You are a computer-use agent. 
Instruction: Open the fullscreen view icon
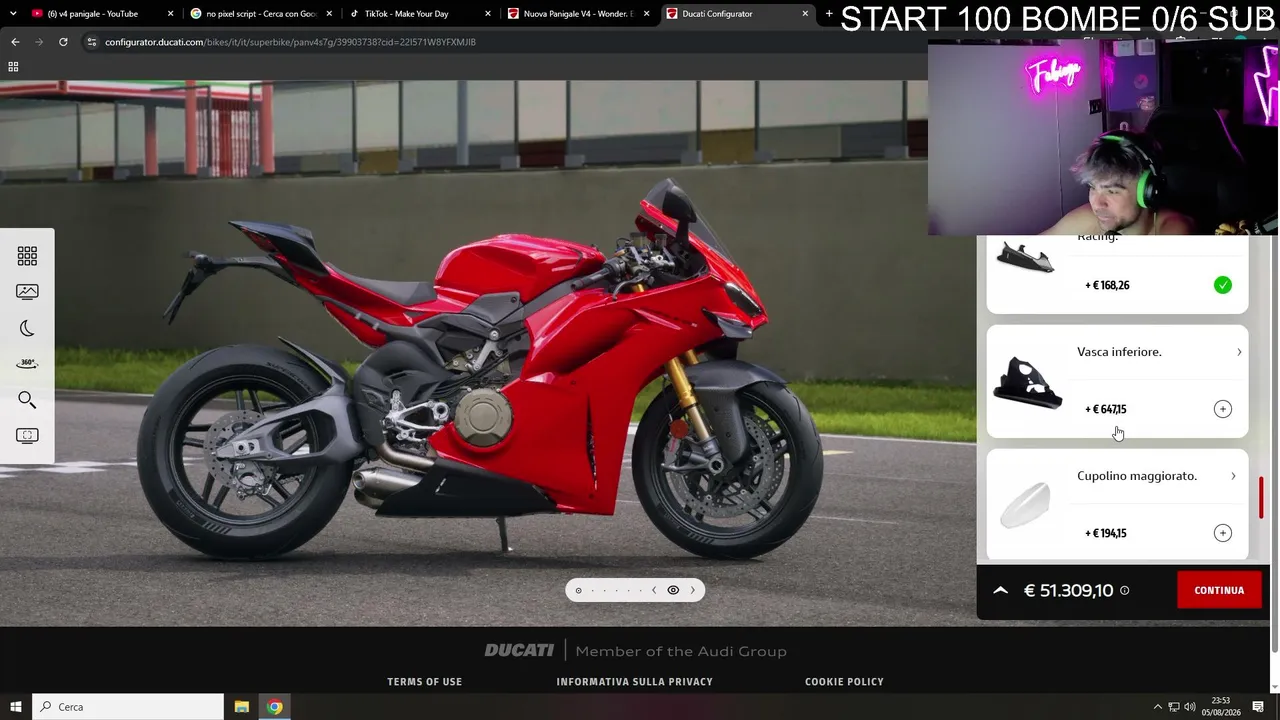27,436
